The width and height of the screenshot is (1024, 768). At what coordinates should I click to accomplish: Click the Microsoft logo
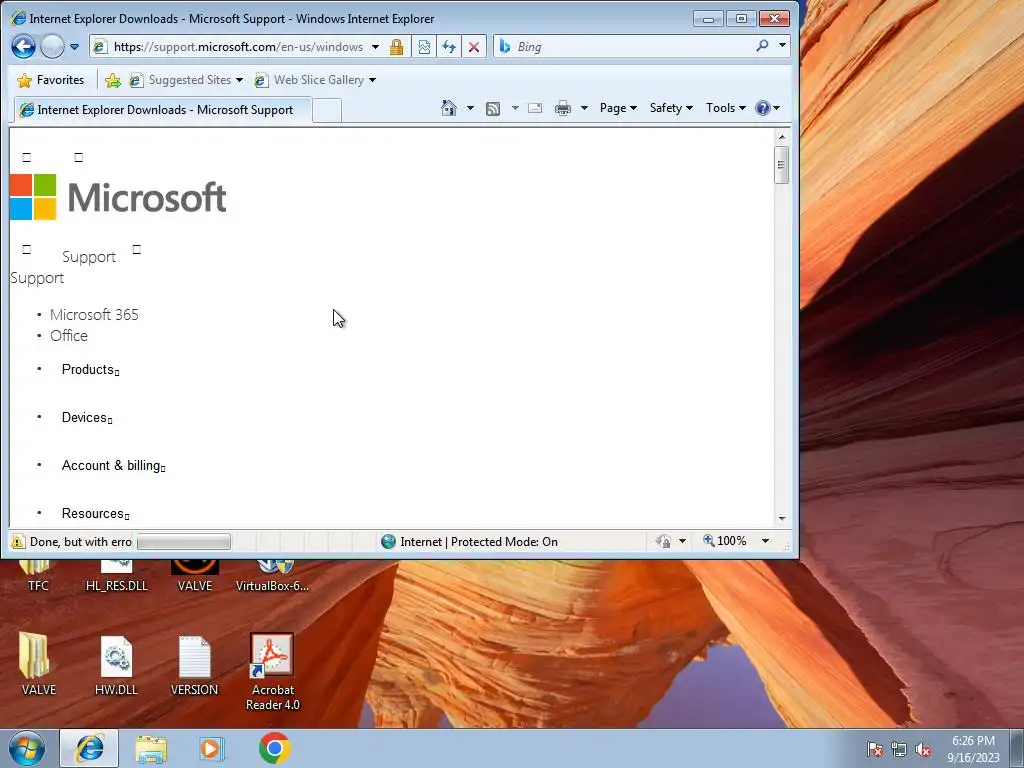tap(118, 197)
